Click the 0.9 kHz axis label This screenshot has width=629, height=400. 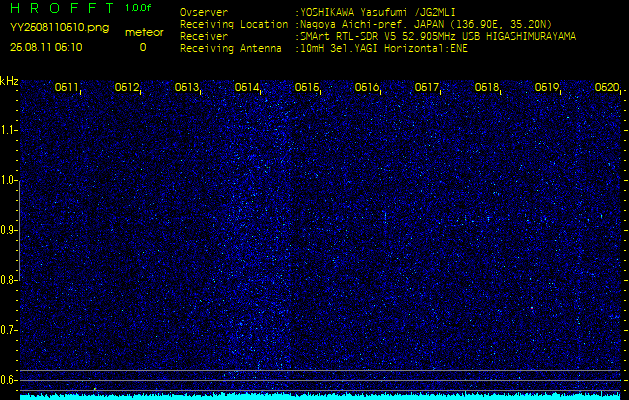(x=8, y=230)
